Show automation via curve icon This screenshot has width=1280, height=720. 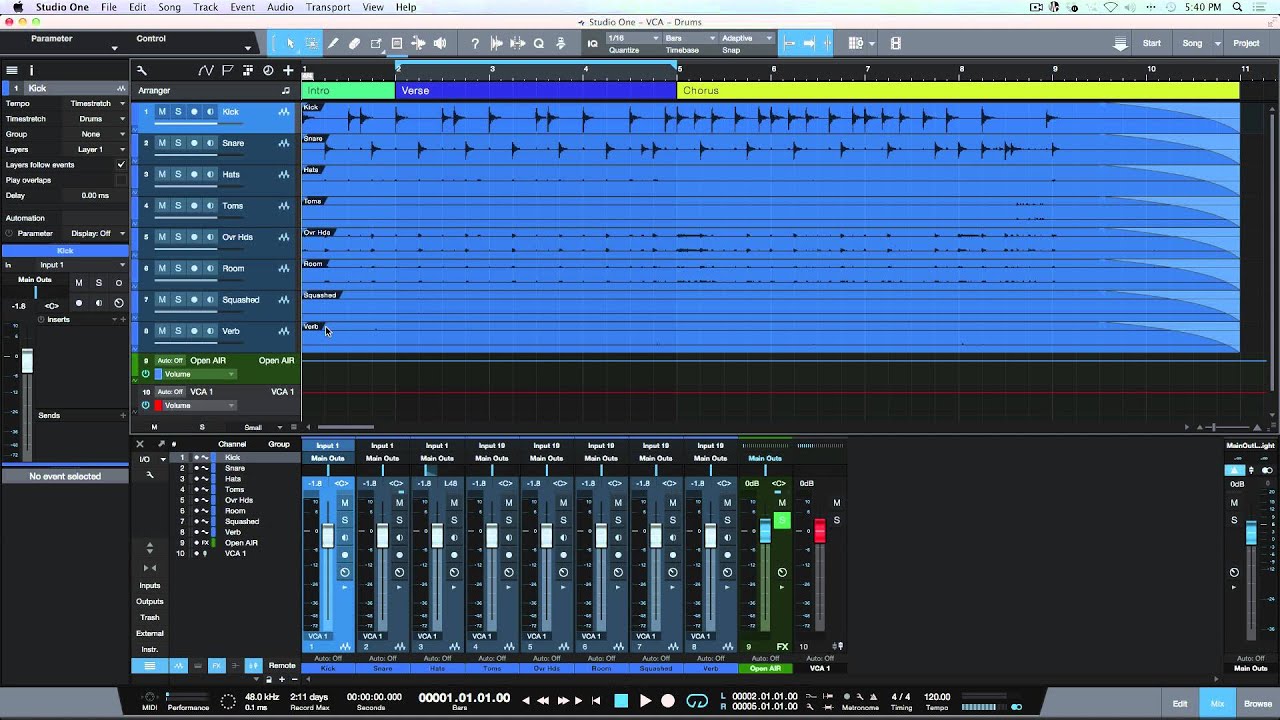coord(205,70)
